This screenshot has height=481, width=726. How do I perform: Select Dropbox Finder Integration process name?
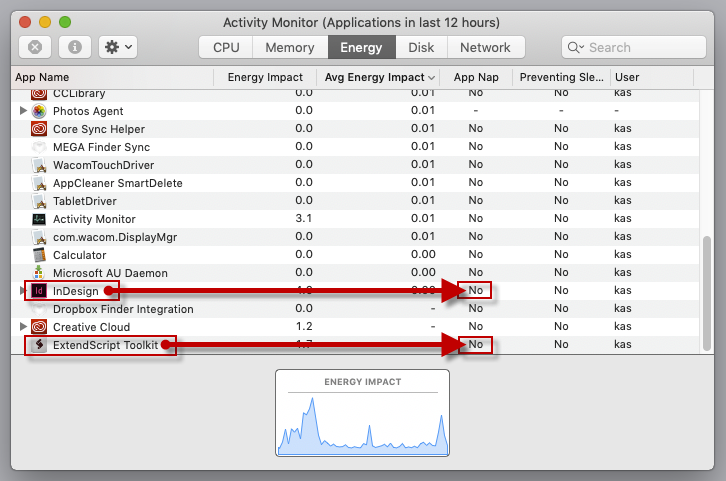click(x=123, y=309)
